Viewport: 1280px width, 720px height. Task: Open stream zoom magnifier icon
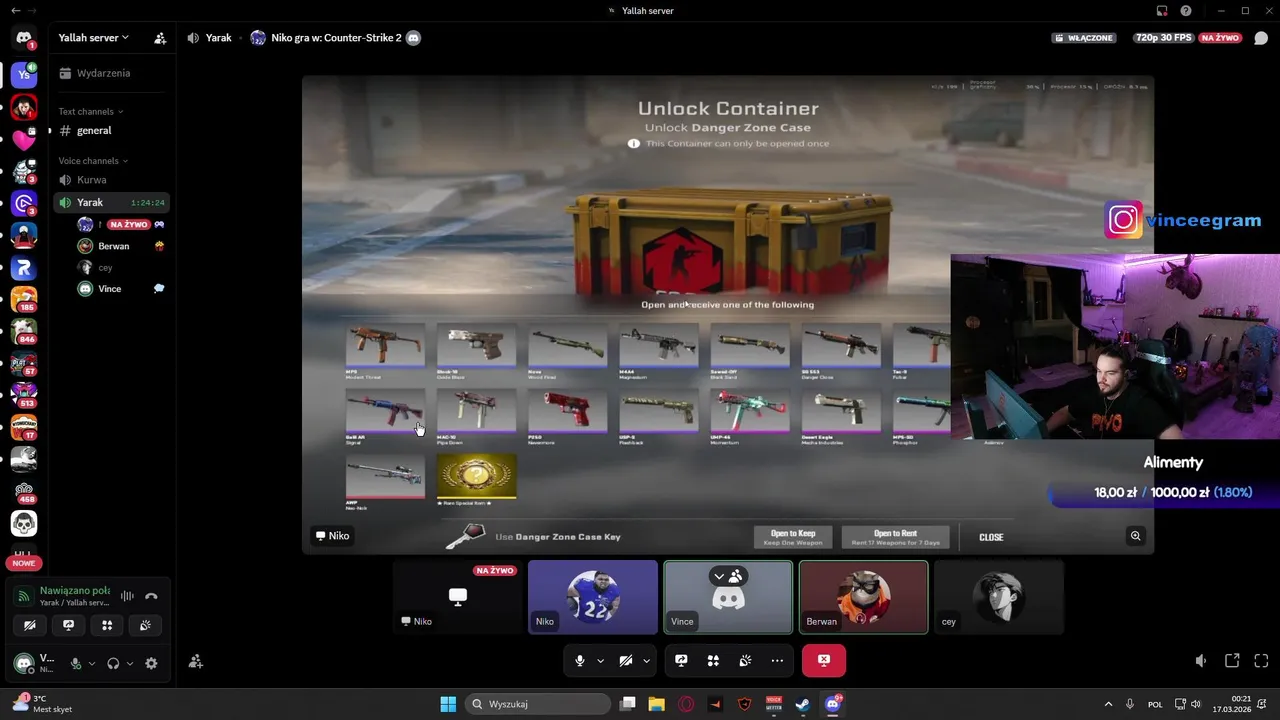tap(1135, 536)
